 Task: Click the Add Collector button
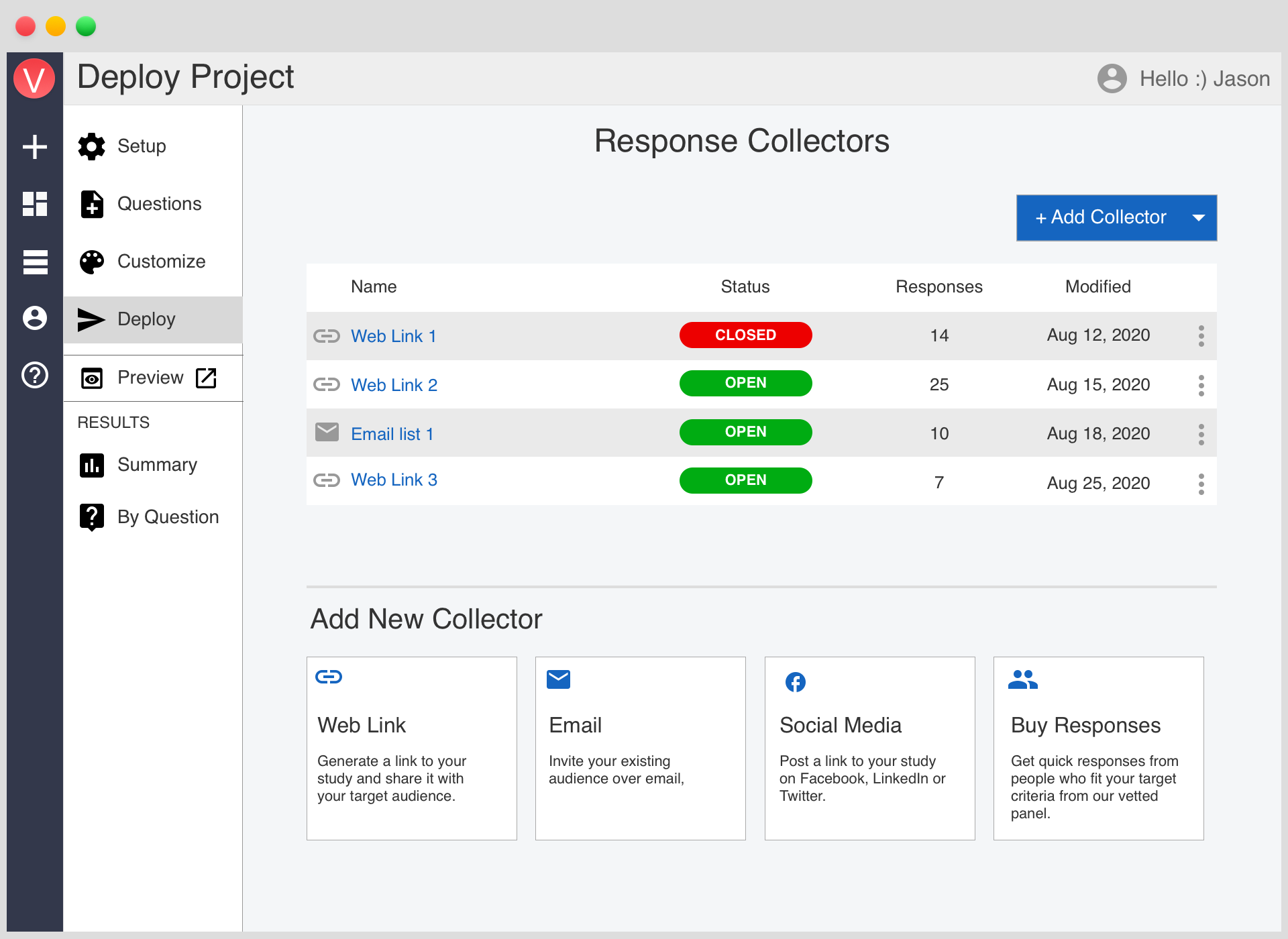(x=1101, y=217)
